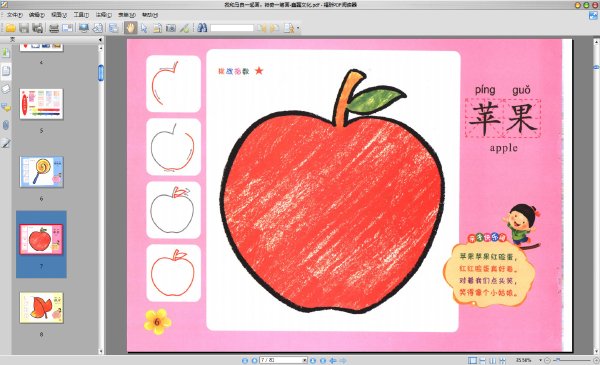
Task: Click the blue icon at top-right corner
Action: (x=593, y=15)
